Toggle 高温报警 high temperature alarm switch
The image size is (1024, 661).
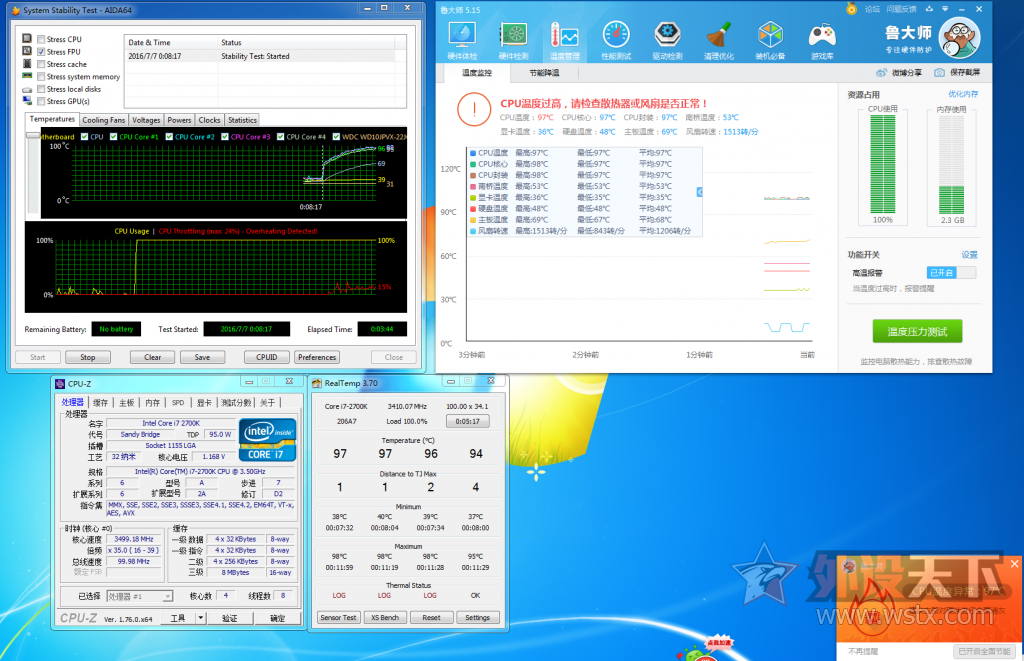tap(951, 272)
